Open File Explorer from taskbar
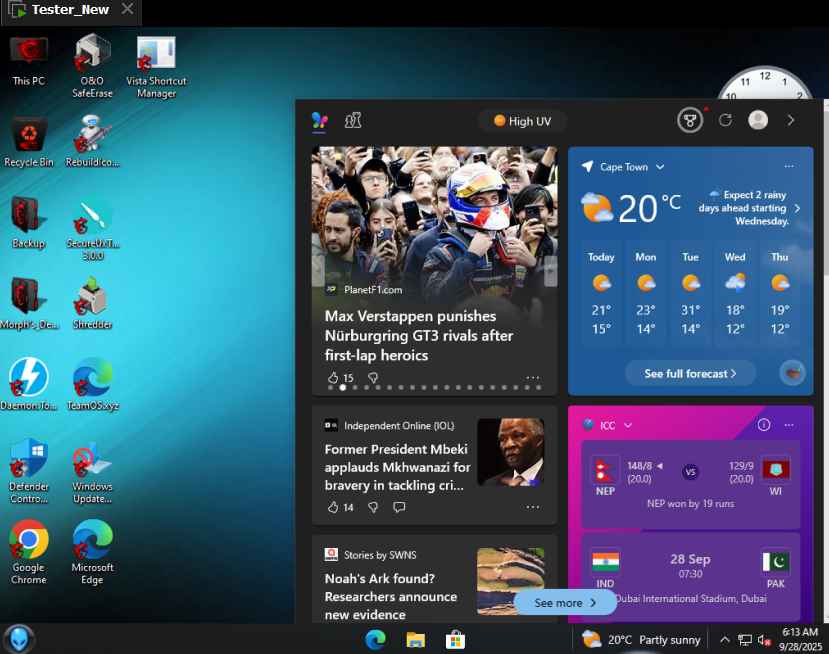The width and height of the screenshot is (829, 654). 416,640
